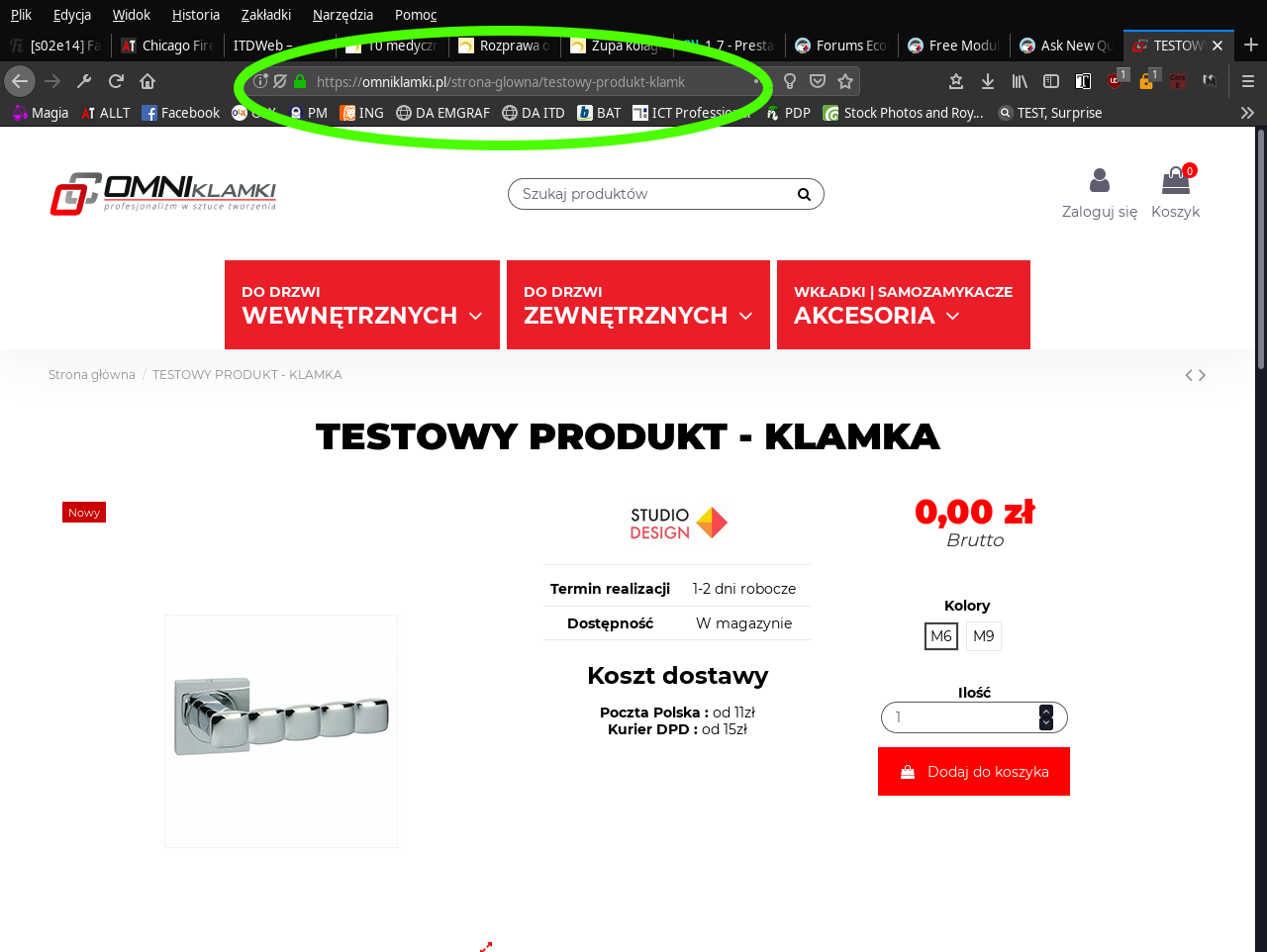Image resolution: width=1267 pixels, height=952 pixels.
Task: Switch to the Chicago Fire tab
Action: coord(167,46)
